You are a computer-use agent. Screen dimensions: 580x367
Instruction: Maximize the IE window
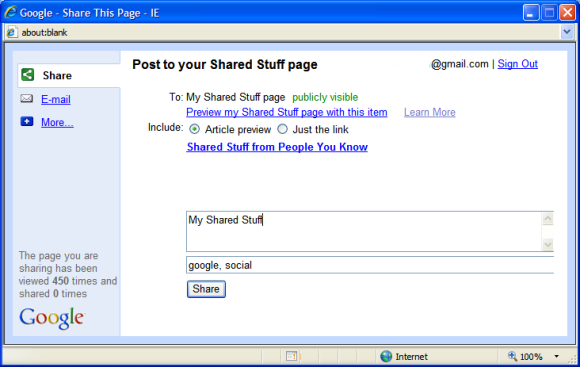click(x=549, y=13)
